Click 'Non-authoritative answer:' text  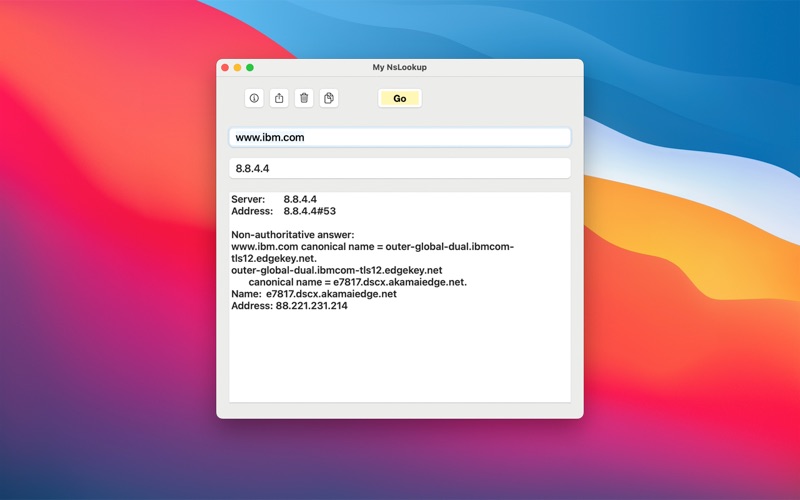[292, 235]
